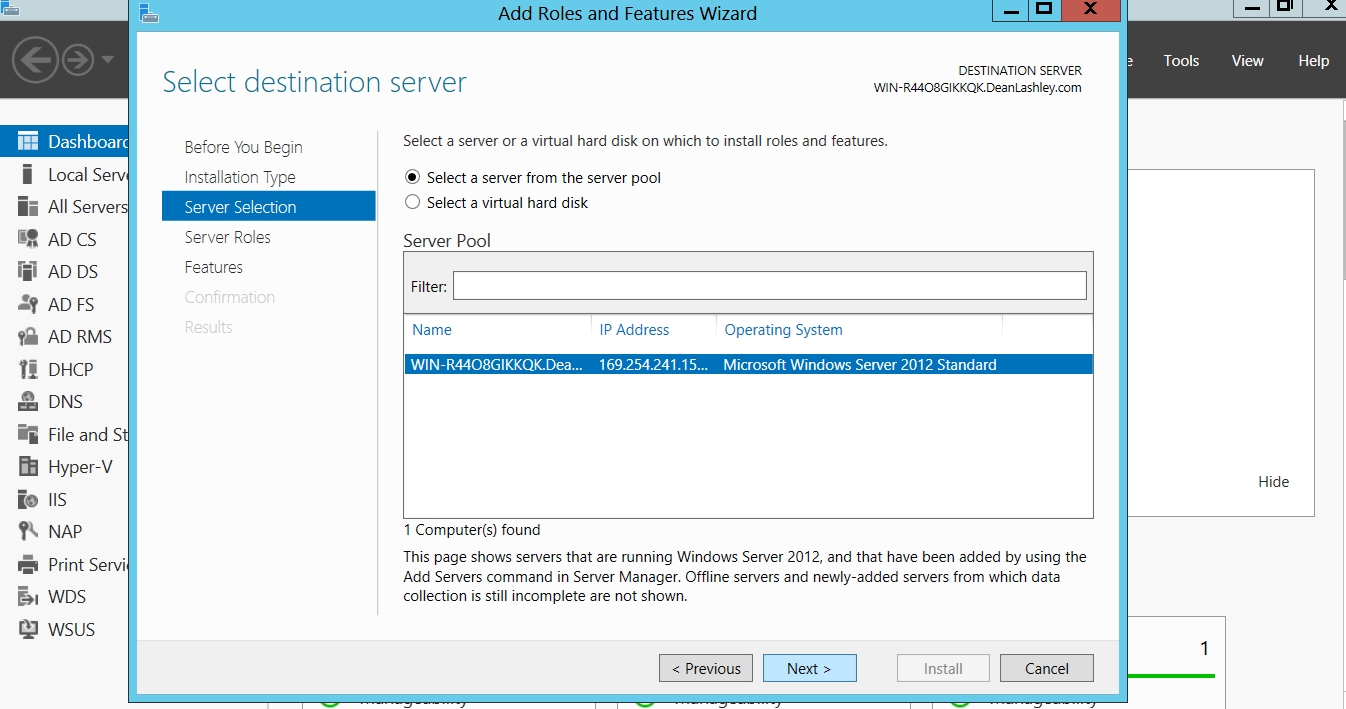Select the AD DS sidebar icon

click(28, 271)
